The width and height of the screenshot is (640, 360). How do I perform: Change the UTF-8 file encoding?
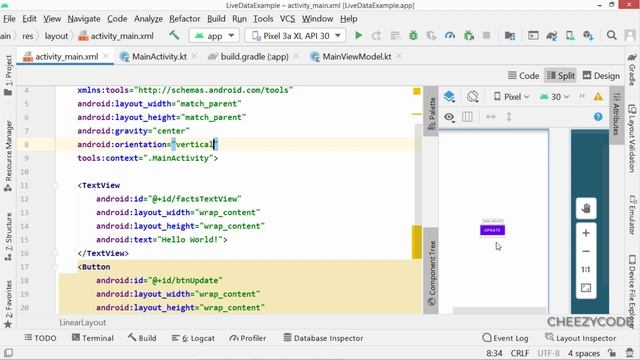[548, 353]
